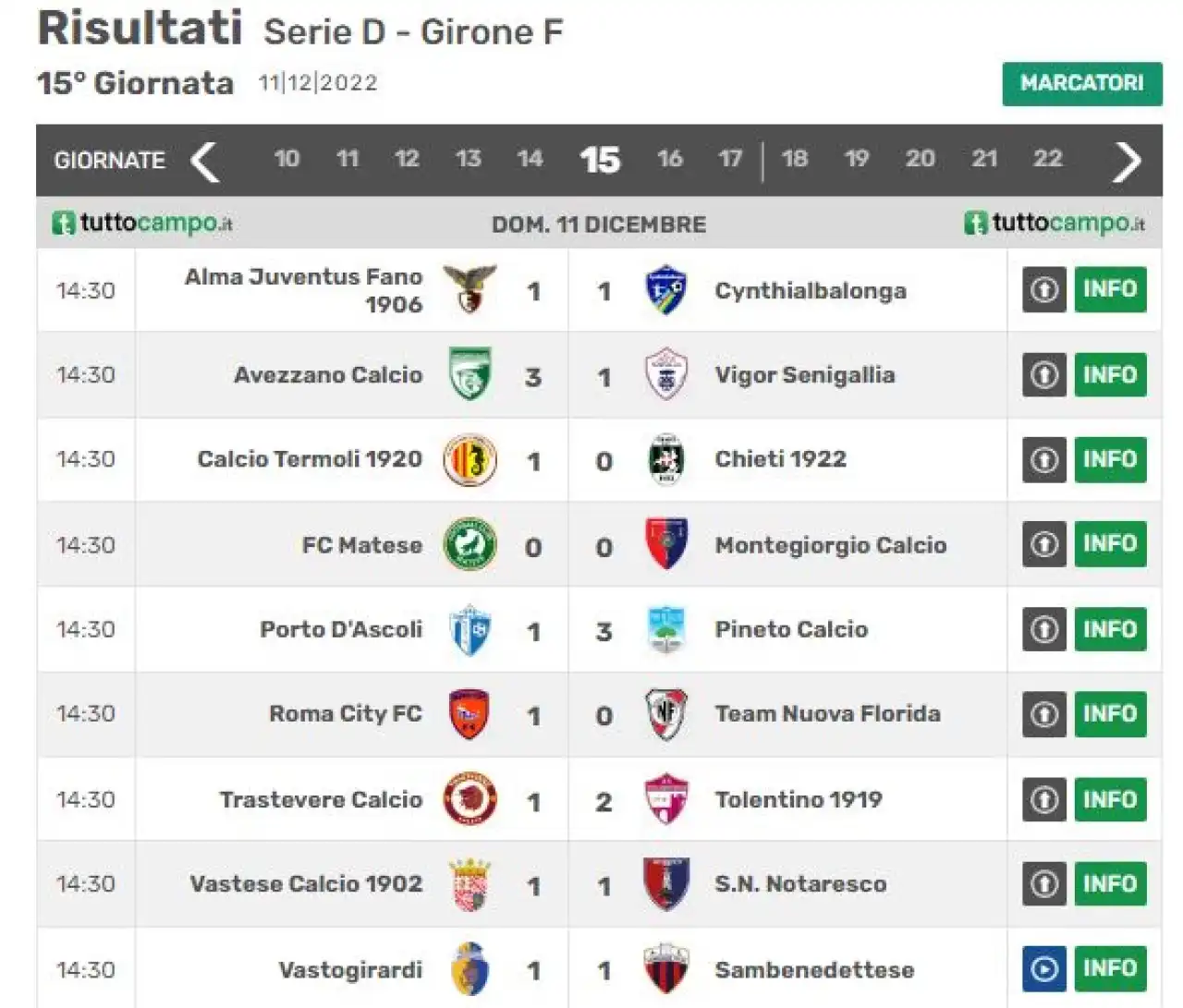Click the Trastevere Calcio team crest

pos(470,799)
